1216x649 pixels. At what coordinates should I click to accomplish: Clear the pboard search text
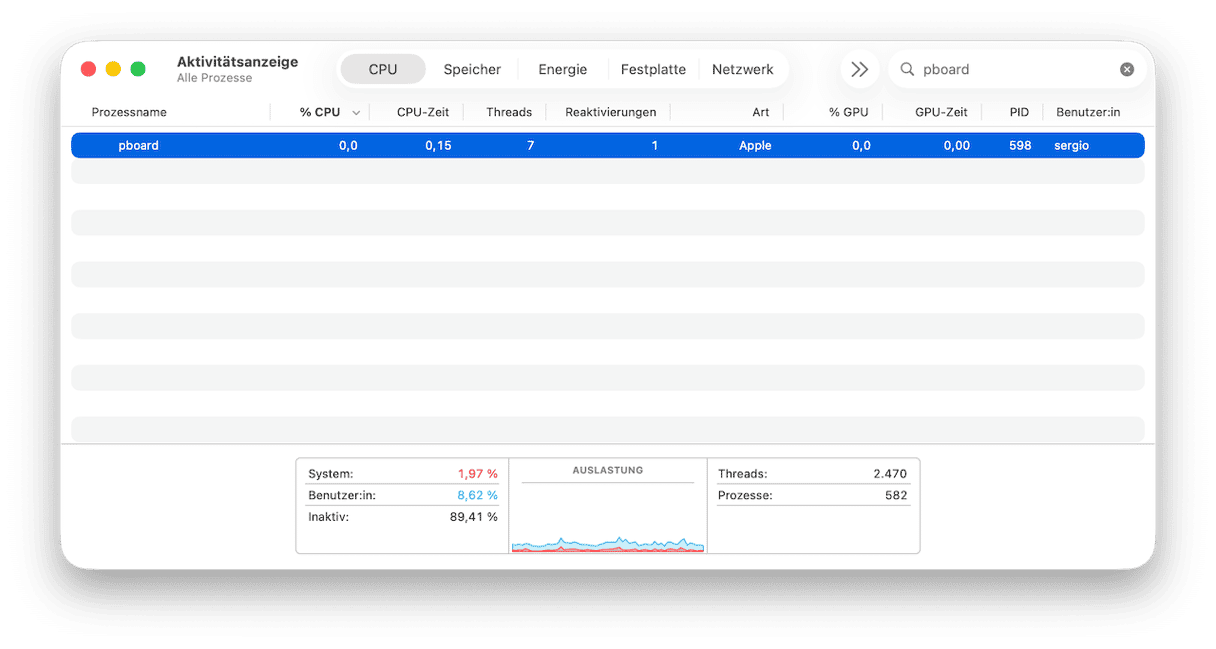click(1127, 70)
